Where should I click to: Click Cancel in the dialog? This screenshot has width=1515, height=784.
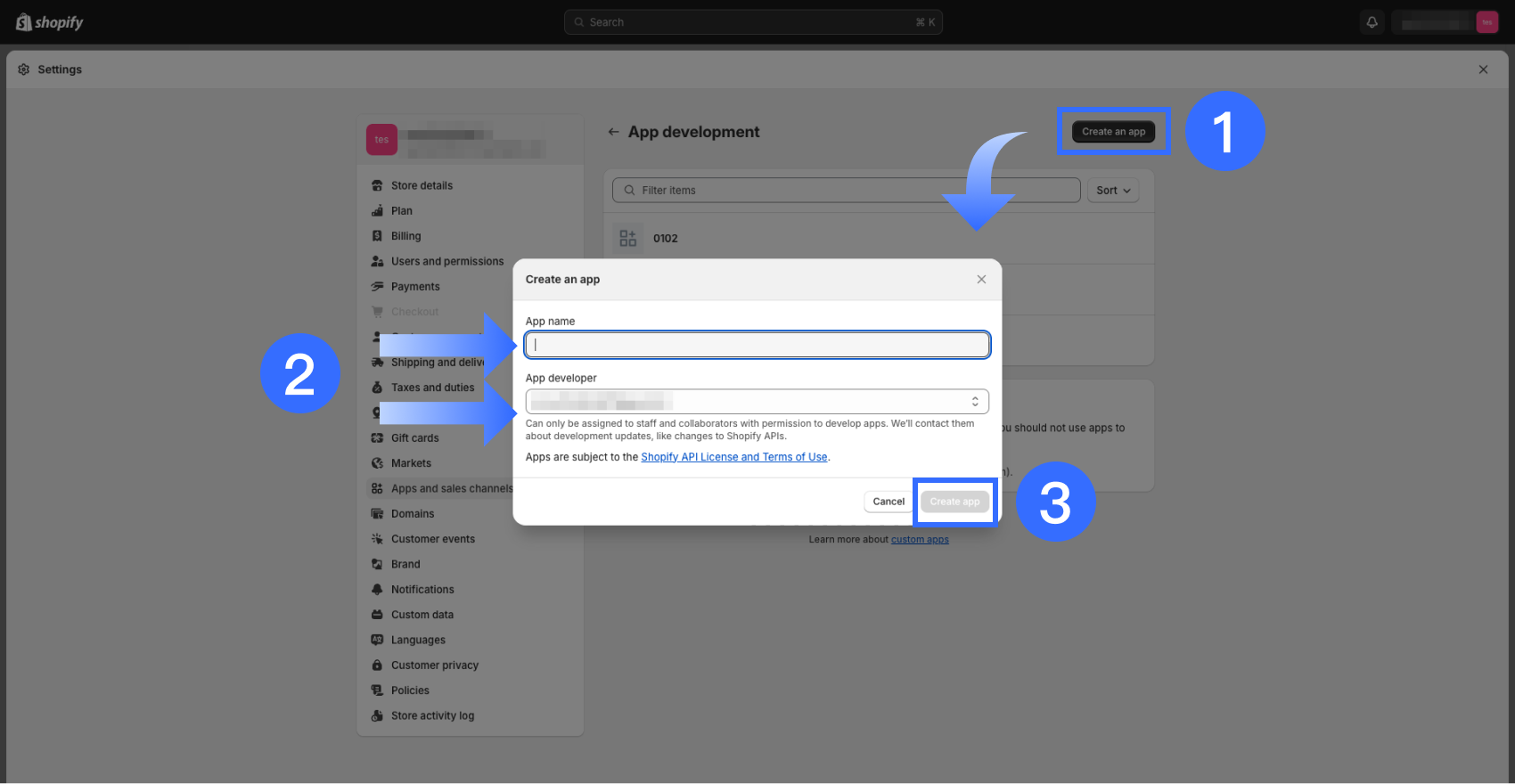(889, 502)
